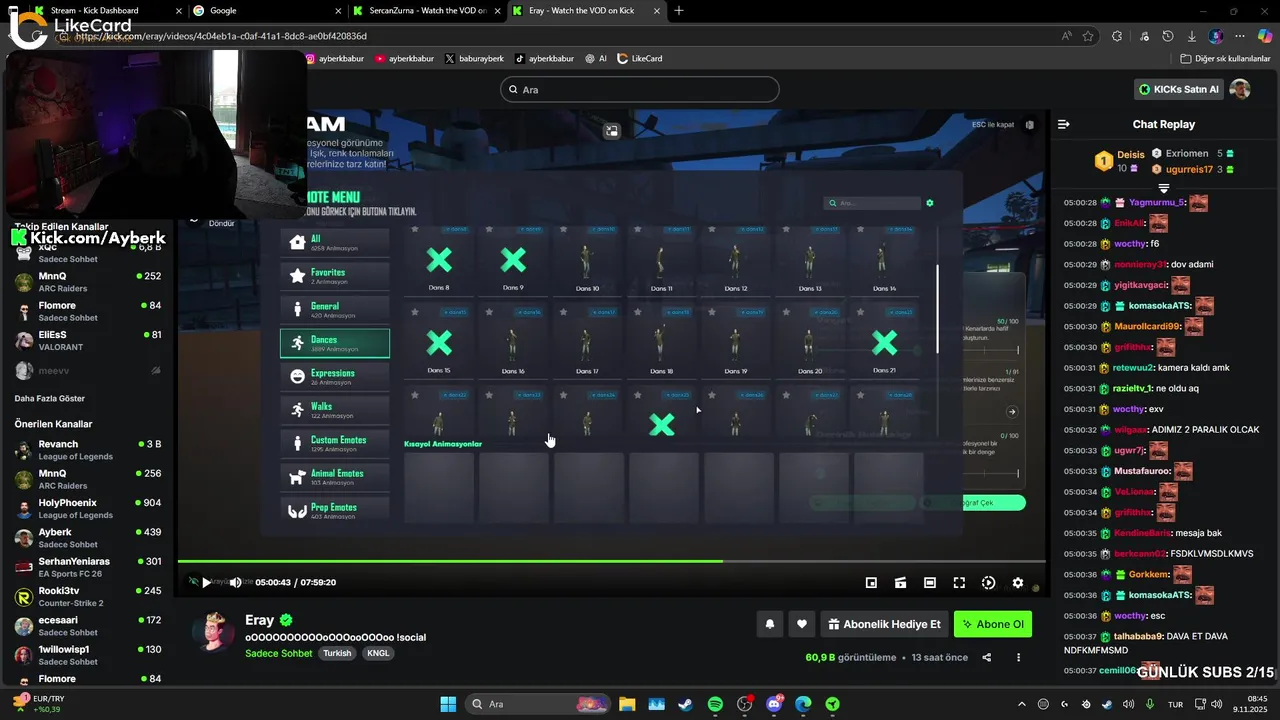Click Dans 16 animation thumbnail

coord(513,343)
